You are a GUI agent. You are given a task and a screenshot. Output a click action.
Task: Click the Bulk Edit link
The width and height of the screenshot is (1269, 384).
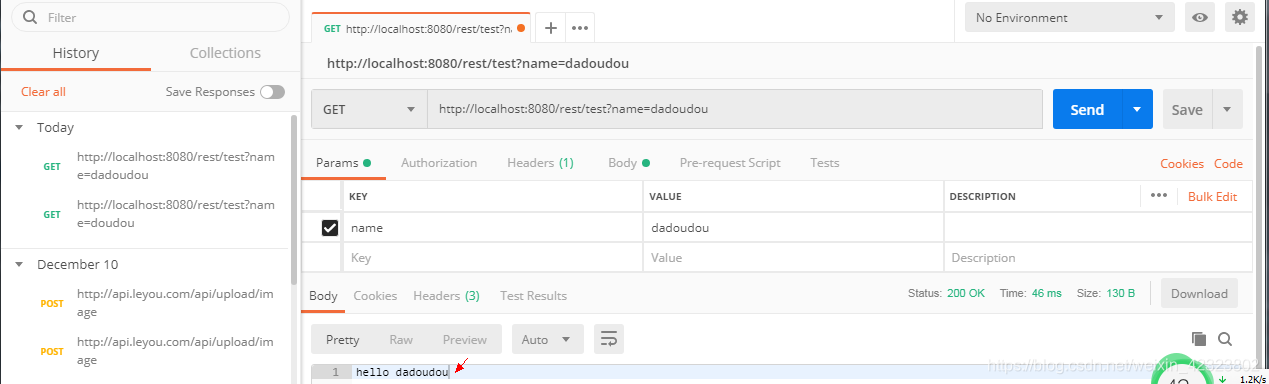pyautogui.click(x=1212, y=196)
